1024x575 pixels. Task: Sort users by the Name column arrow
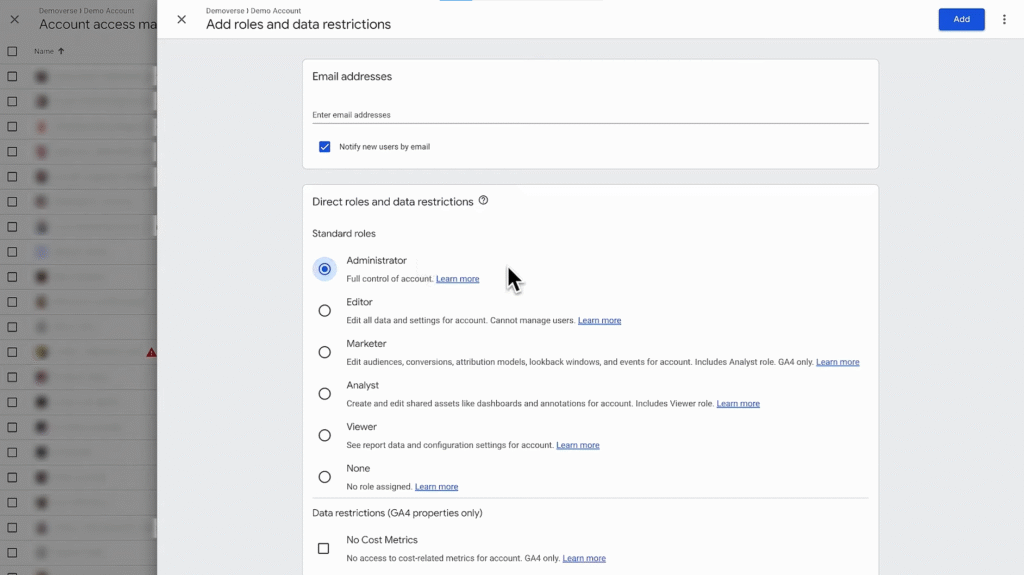(x=61, y=51)
